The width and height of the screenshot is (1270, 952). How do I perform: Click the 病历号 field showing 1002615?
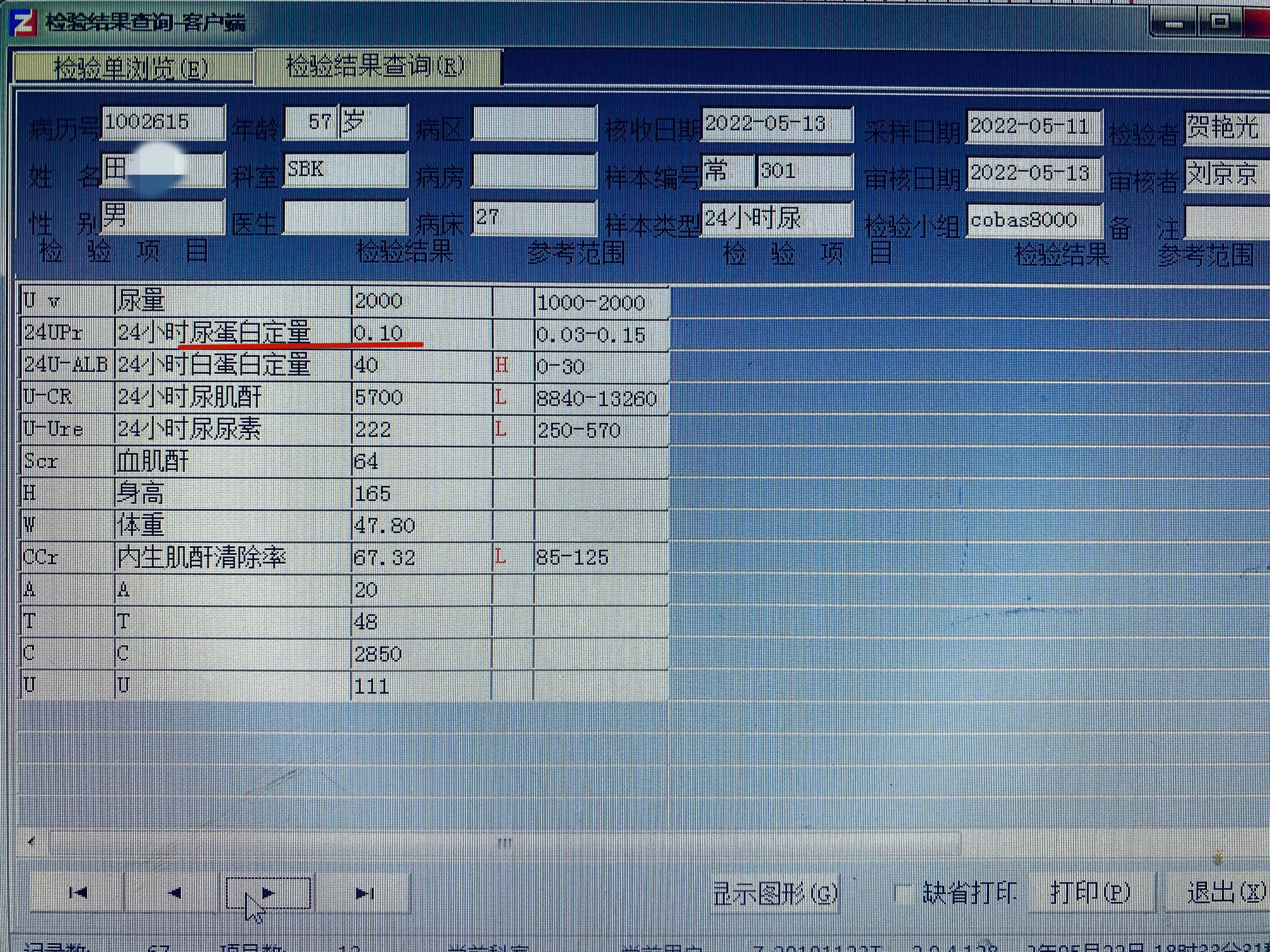[163, 122]
